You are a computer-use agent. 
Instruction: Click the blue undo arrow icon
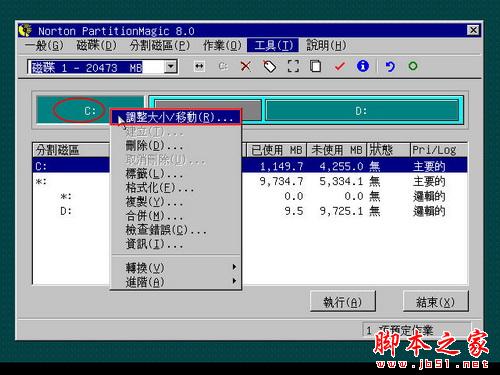click(x=390, y=66)
